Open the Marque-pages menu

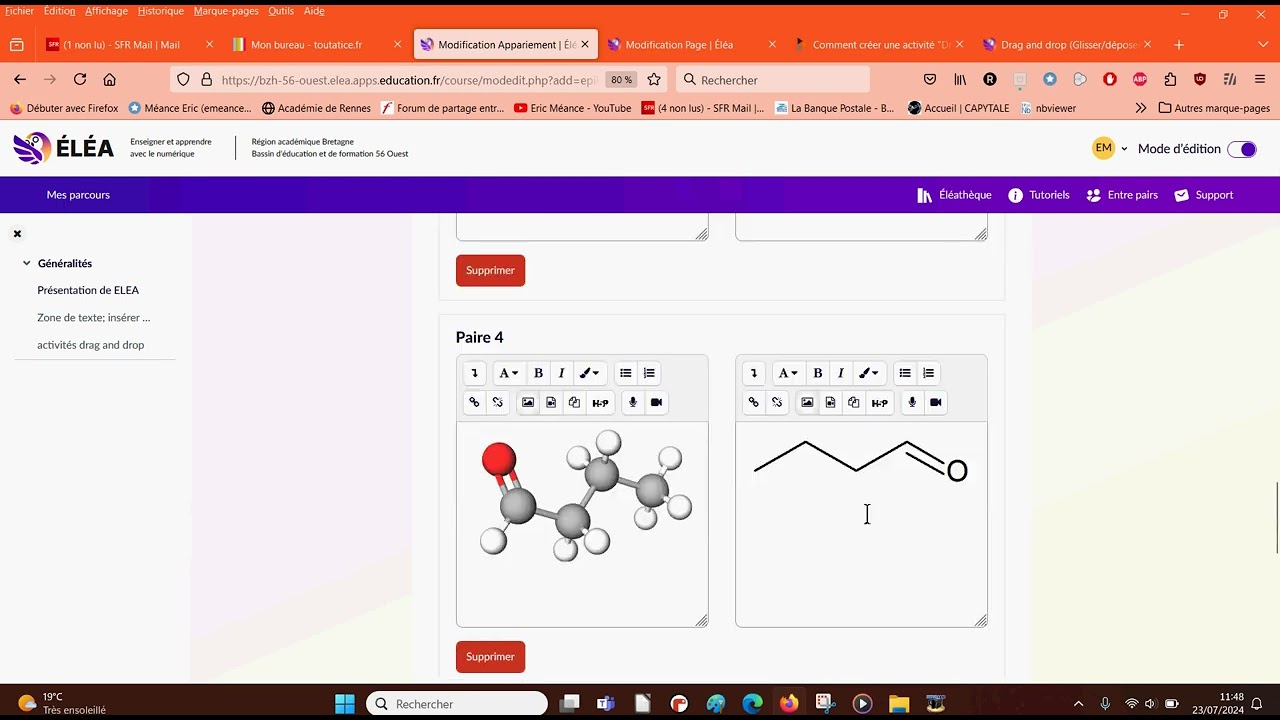(226, 11)
